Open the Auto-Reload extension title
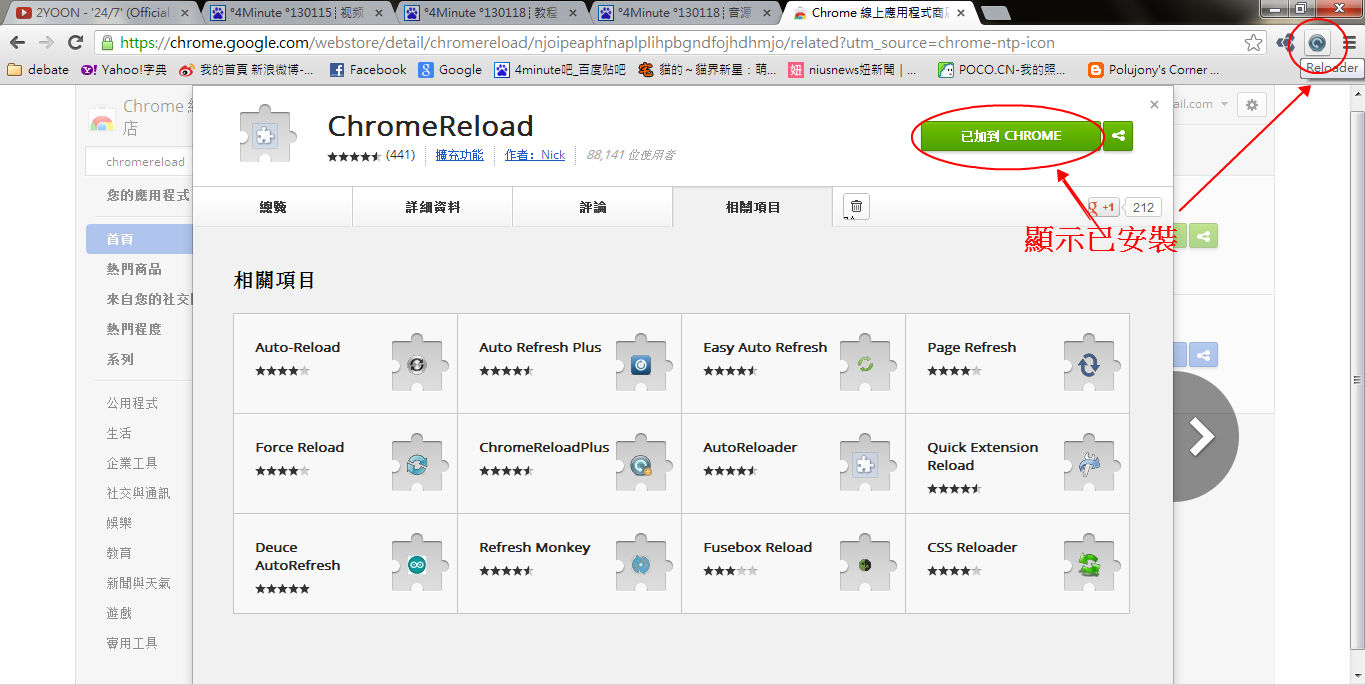 [x=297, y=347]
